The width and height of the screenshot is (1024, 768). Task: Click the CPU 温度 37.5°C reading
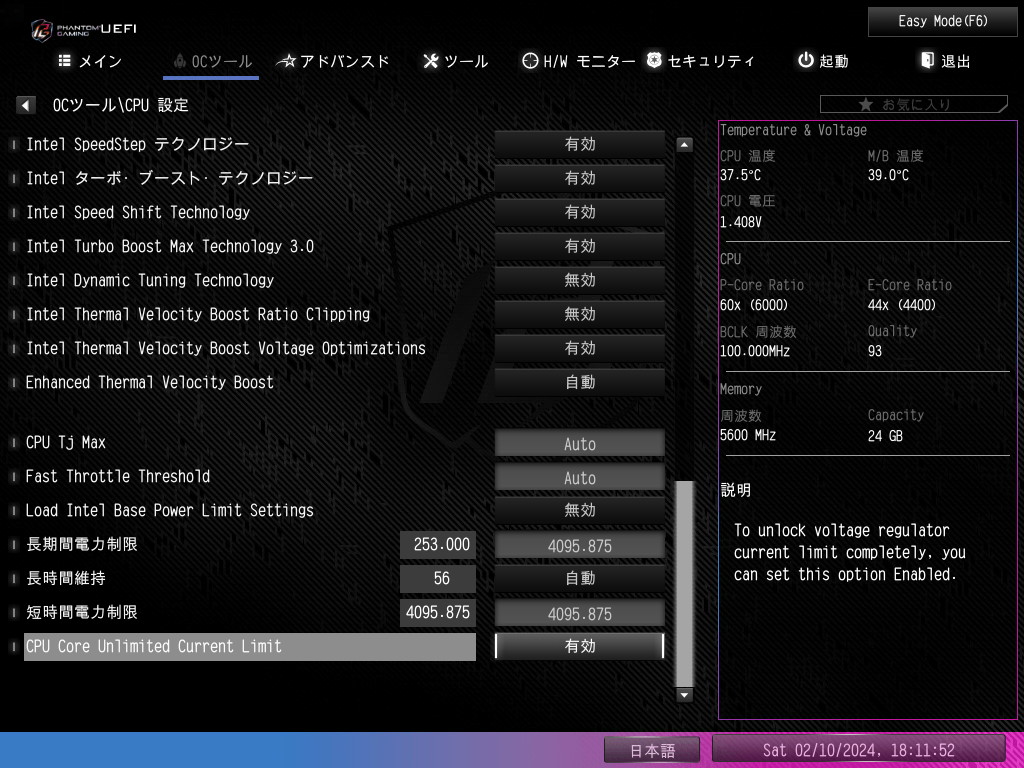(740, 175)
